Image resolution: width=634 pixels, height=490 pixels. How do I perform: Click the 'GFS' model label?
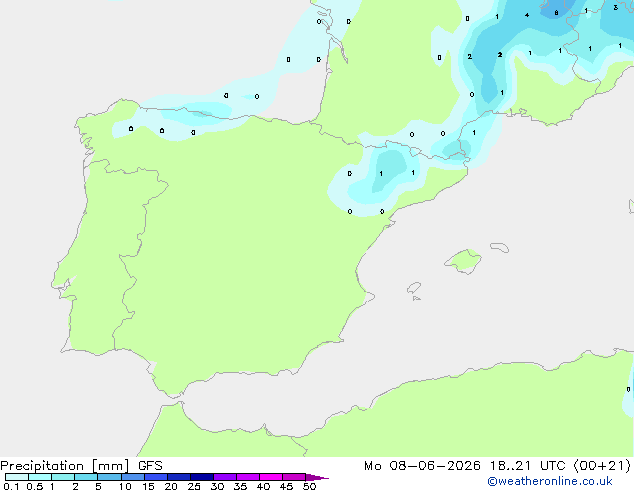point(150,466)
